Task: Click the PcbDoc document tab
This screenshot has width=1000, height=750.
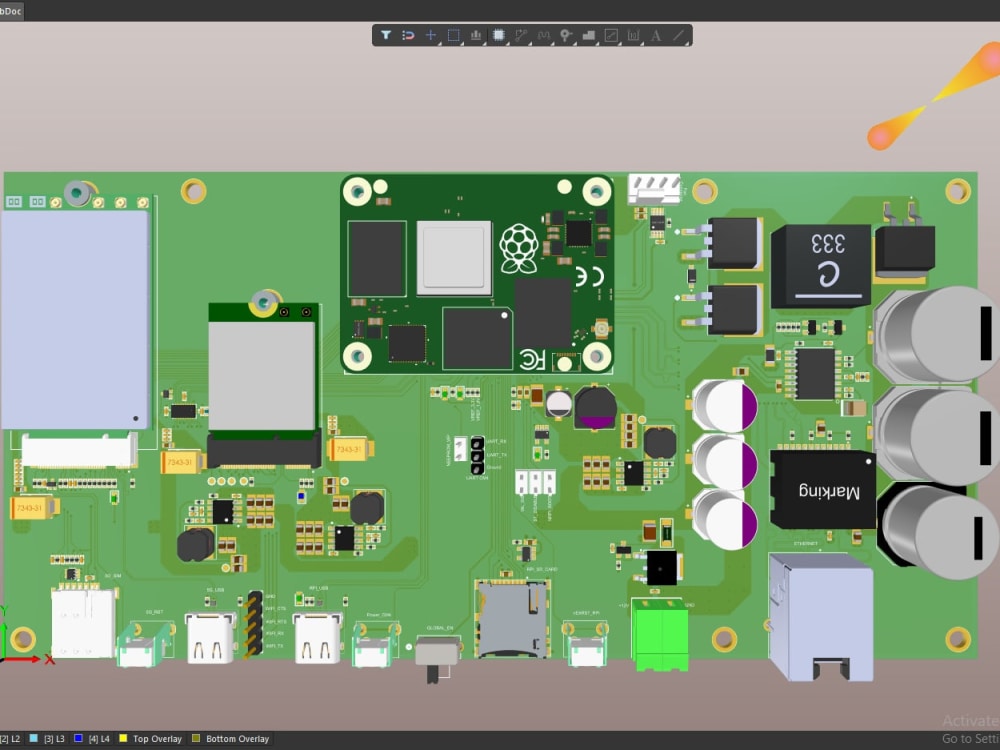Action: 11,11
